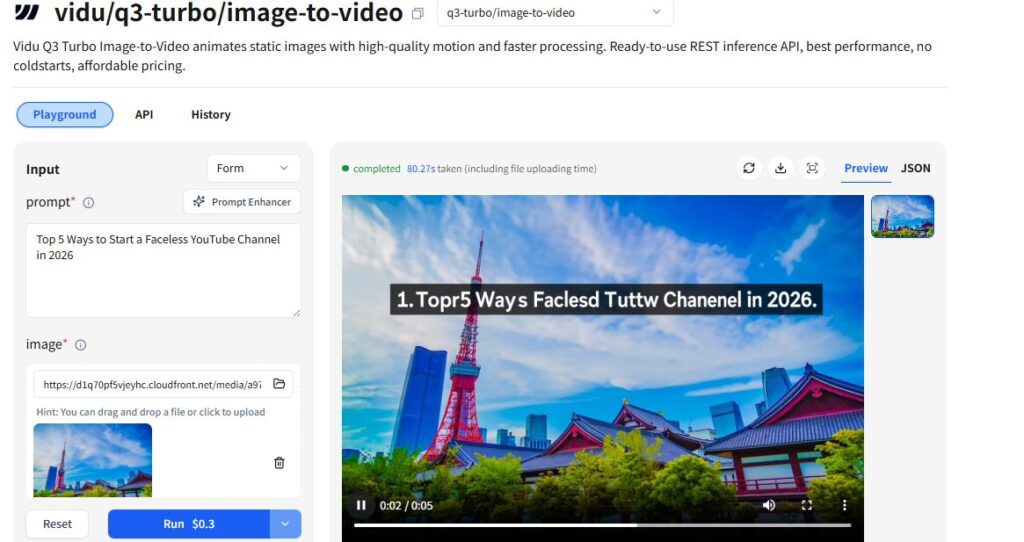Download the generated video output
The image size is (1024, 542).
click(x=780, y=168)
